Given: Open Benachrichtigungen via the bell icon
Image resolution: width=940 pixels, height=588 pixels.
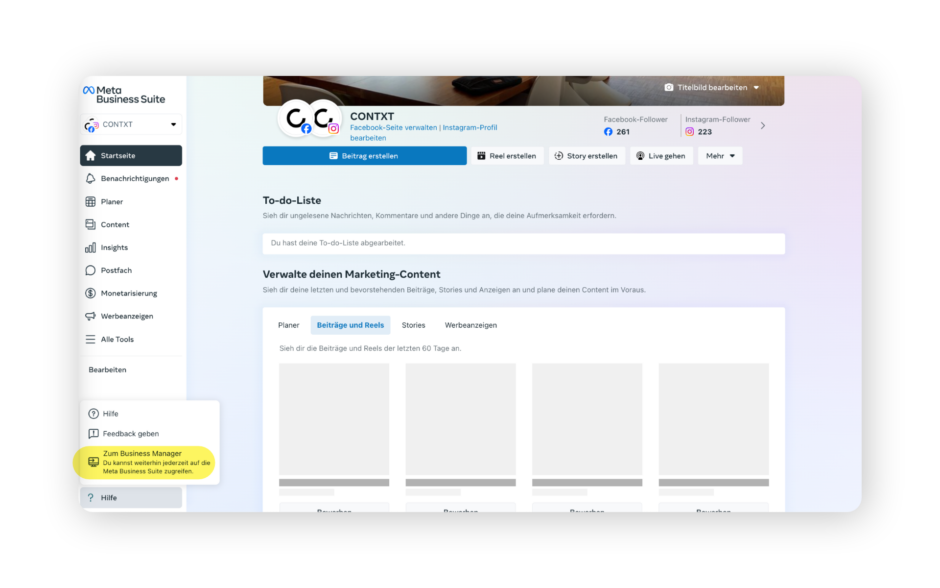Looking at the screenshot, I should tap(91, 179).
